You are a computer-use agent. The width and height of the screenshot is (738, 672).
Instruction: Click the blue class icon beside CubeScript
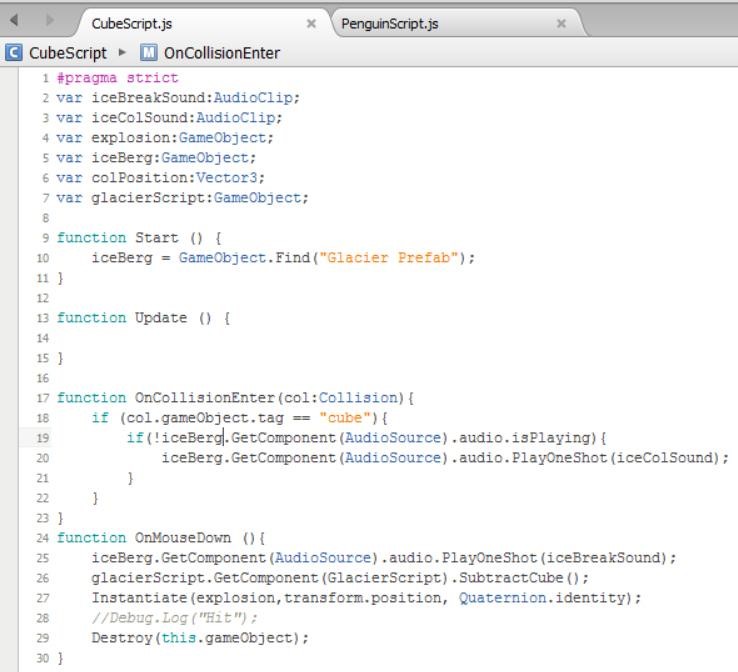14,53
